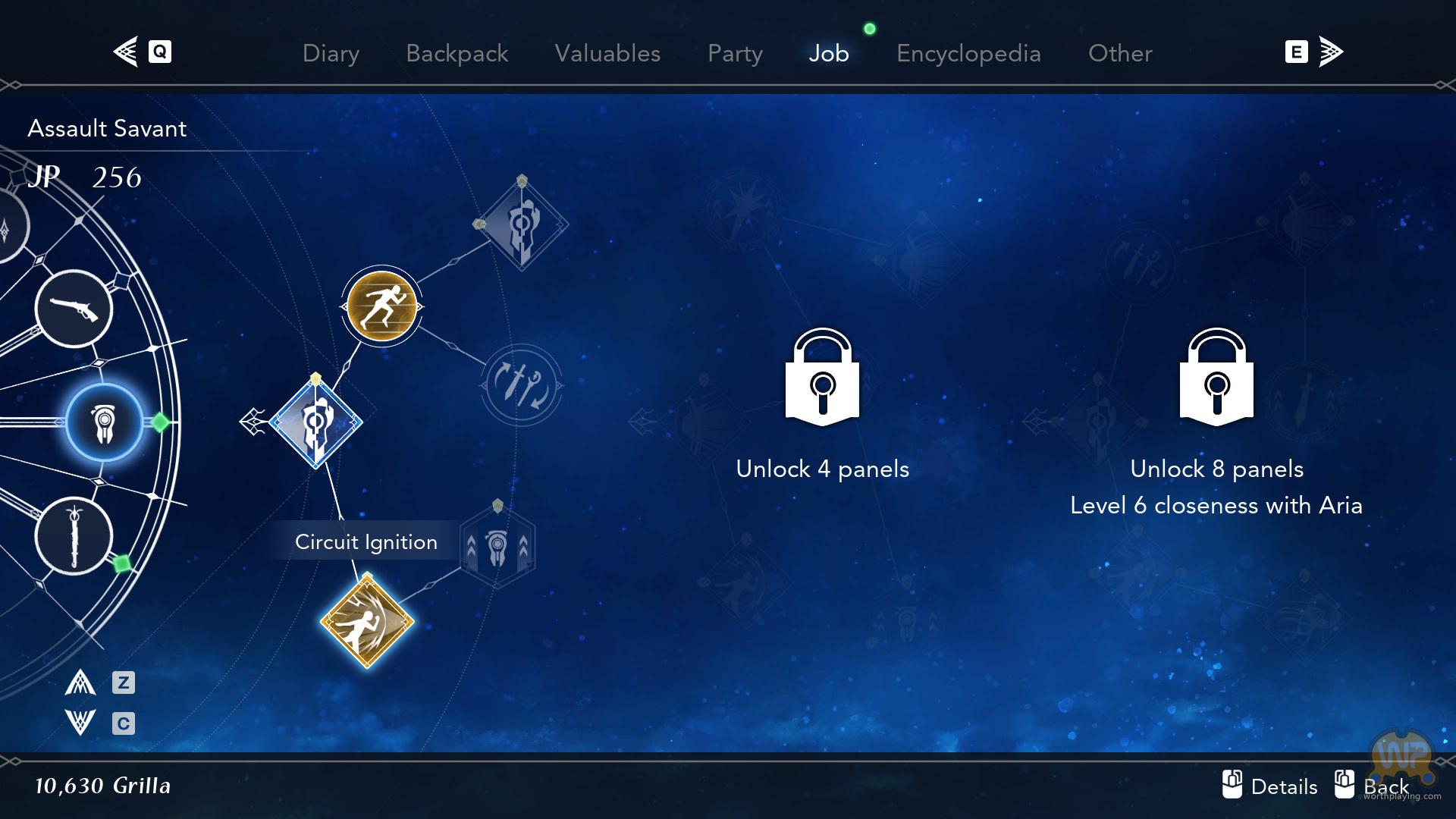Click the blue highlighted Assault Savant diamond node

tap(315, 422)
